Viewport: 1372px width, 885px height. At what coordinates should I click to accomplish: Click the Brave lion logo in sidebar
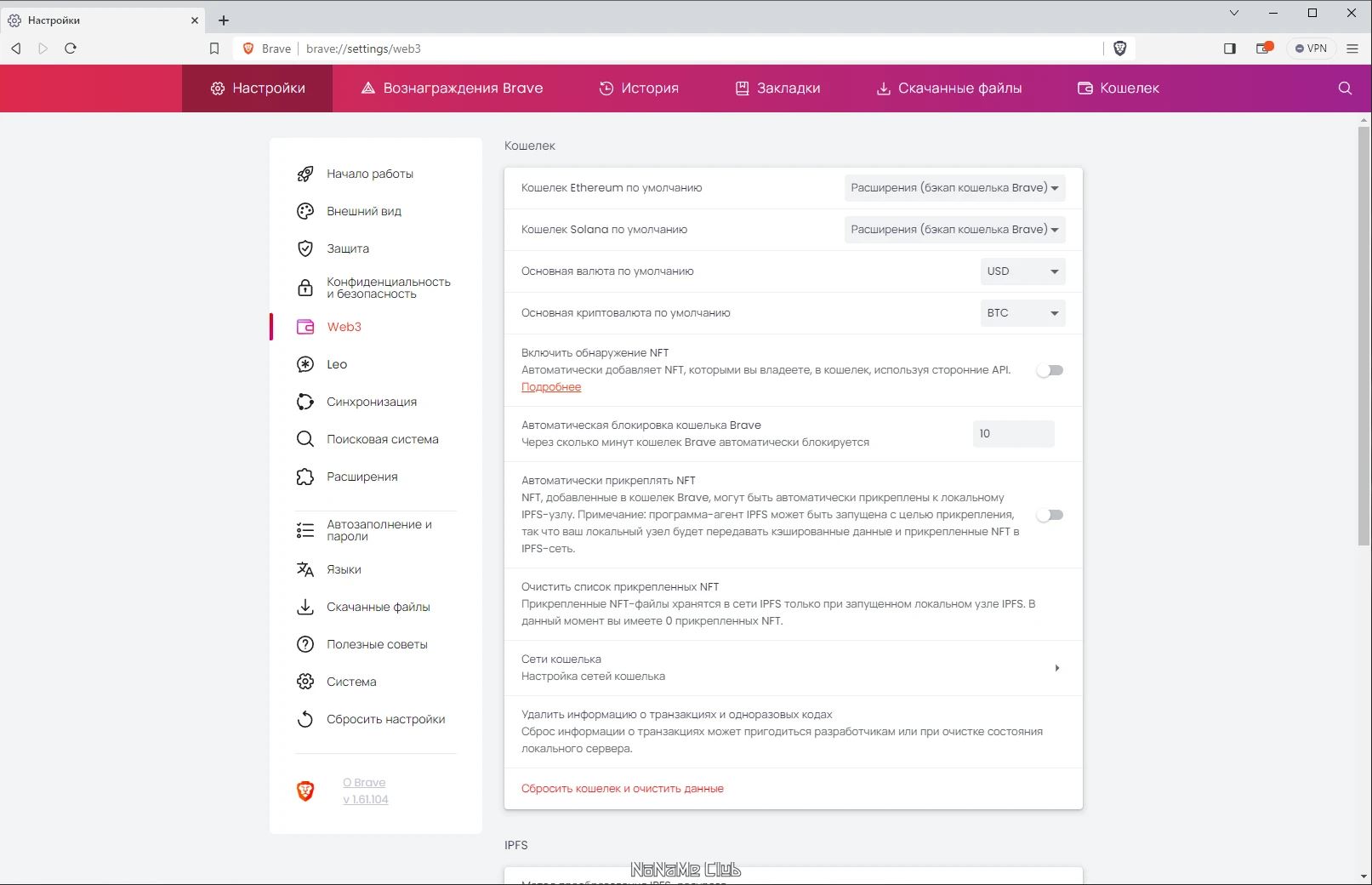(x=305, y=791)
